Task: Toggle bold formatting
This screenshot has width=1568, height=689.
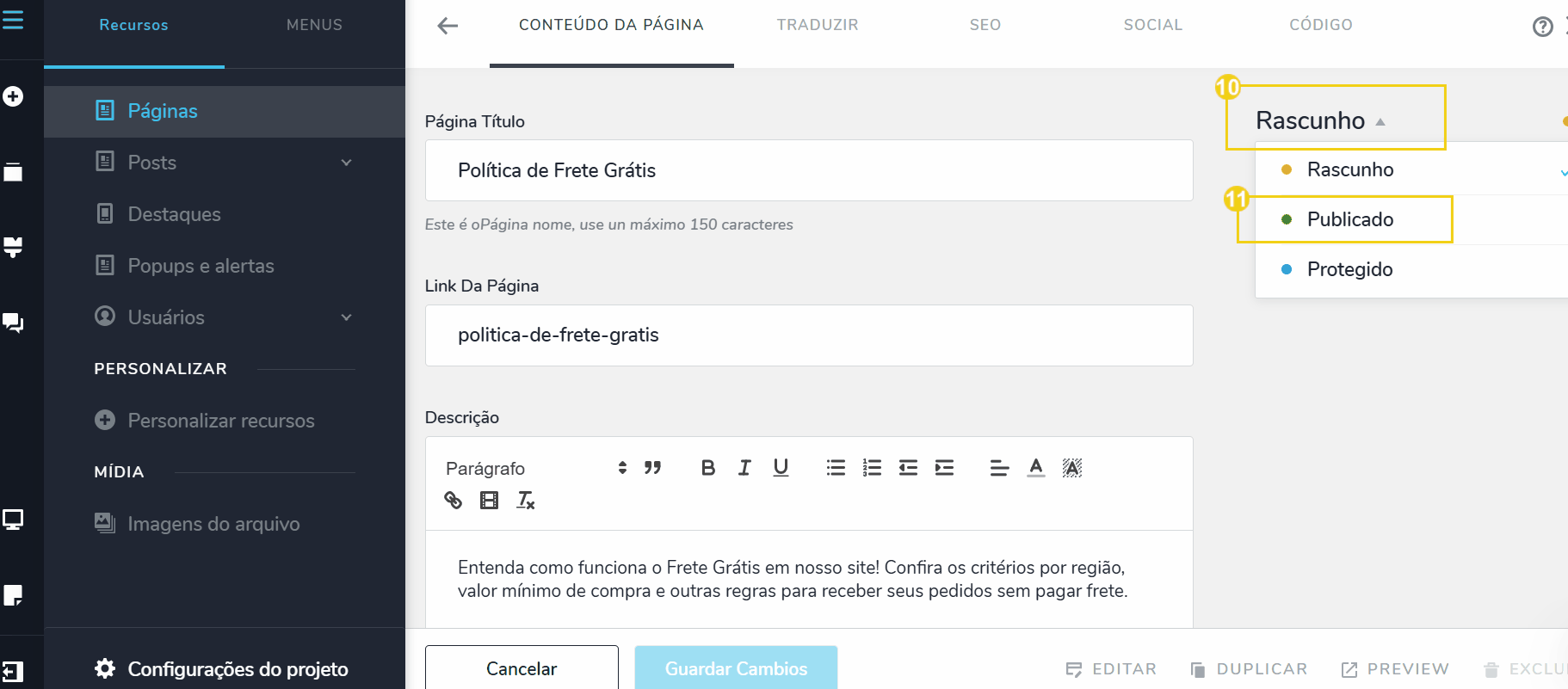Action: coord(708,468)
